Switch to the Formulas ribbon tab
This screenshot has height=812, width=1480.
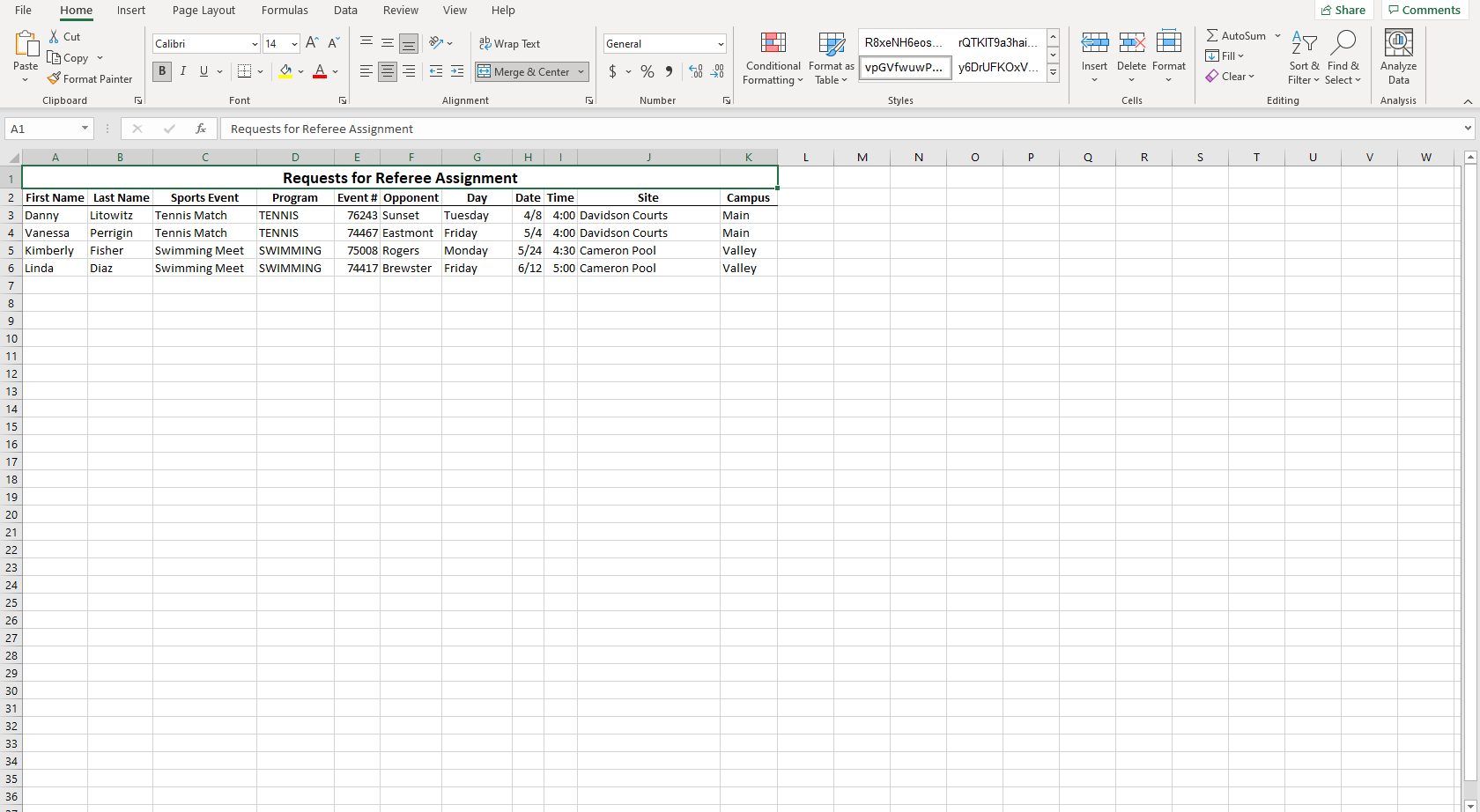point(285,10)
